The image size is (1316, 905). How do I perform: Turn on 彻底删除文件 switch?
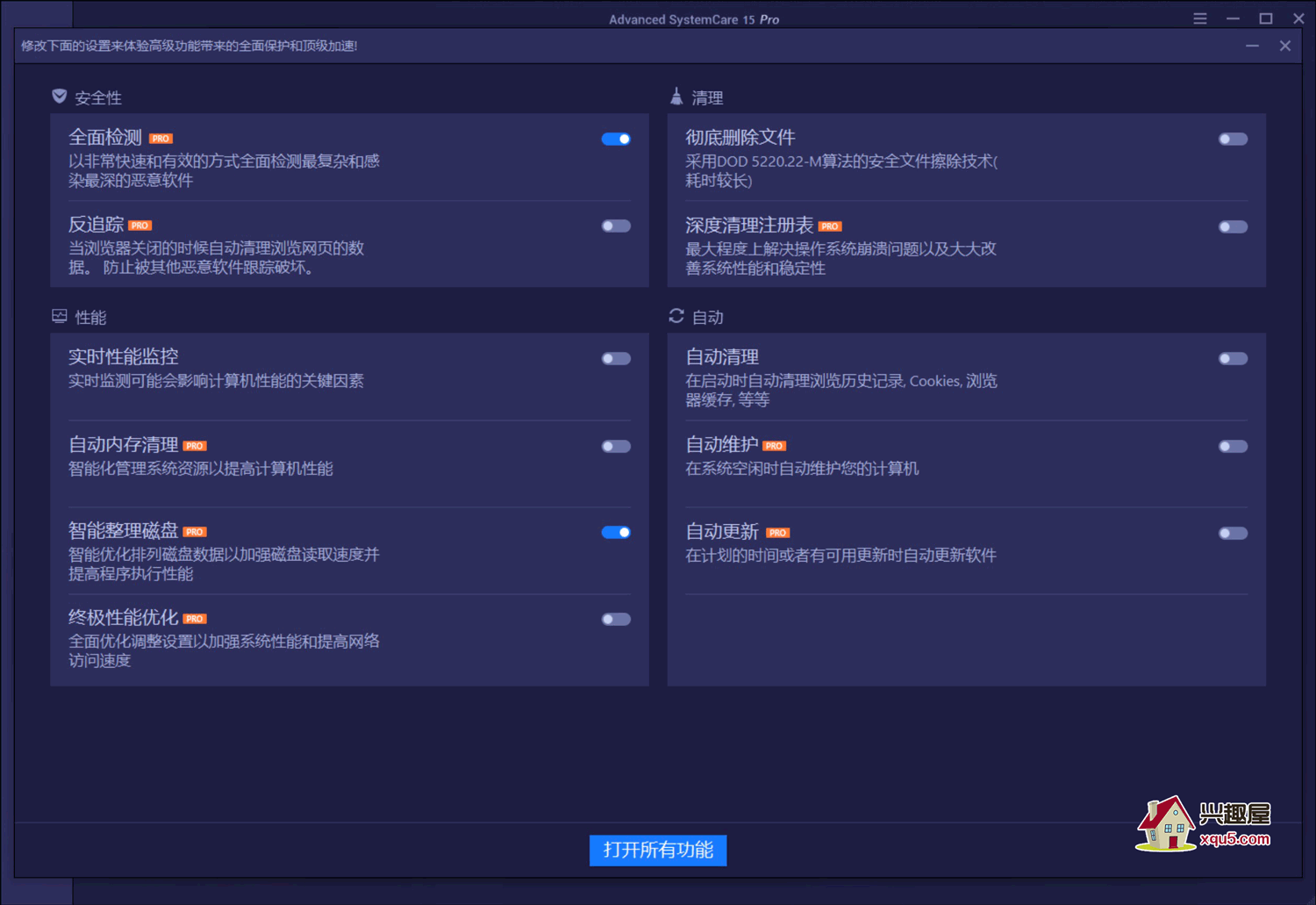point(1233,139)
